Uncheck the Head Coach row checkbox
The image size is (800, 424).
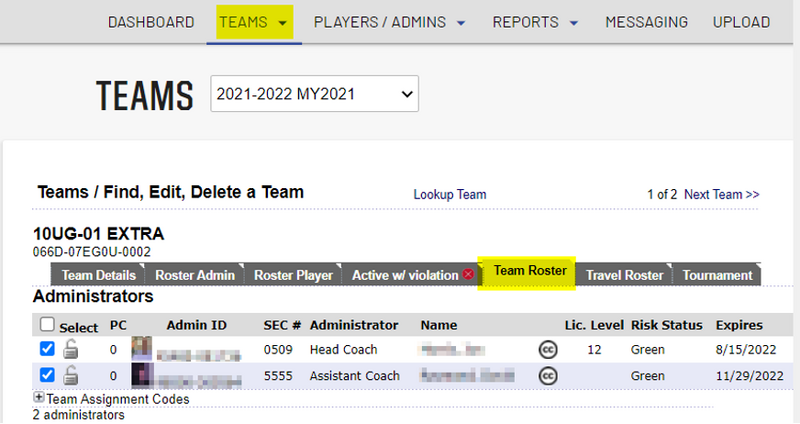46,349
